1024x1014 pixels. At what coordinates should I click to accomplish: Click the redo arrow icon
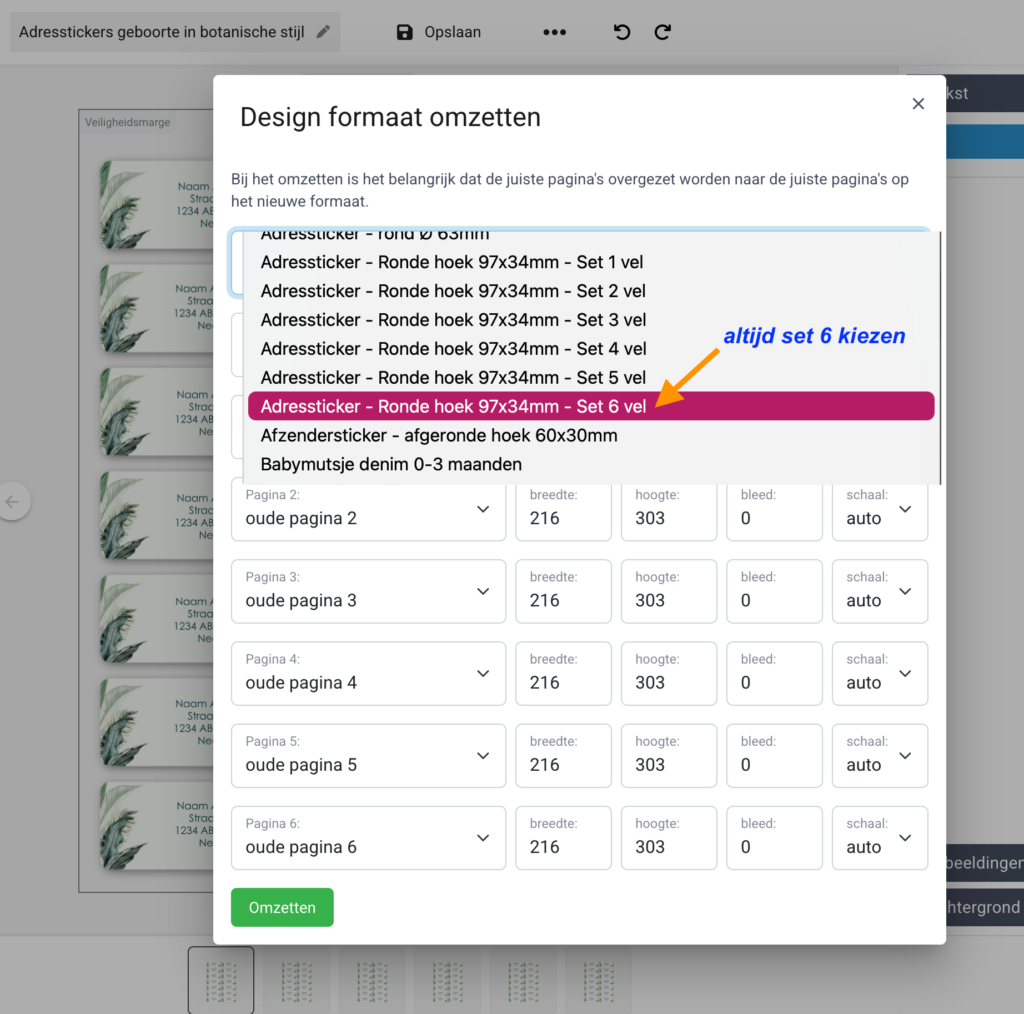click(x=662, y=32)
